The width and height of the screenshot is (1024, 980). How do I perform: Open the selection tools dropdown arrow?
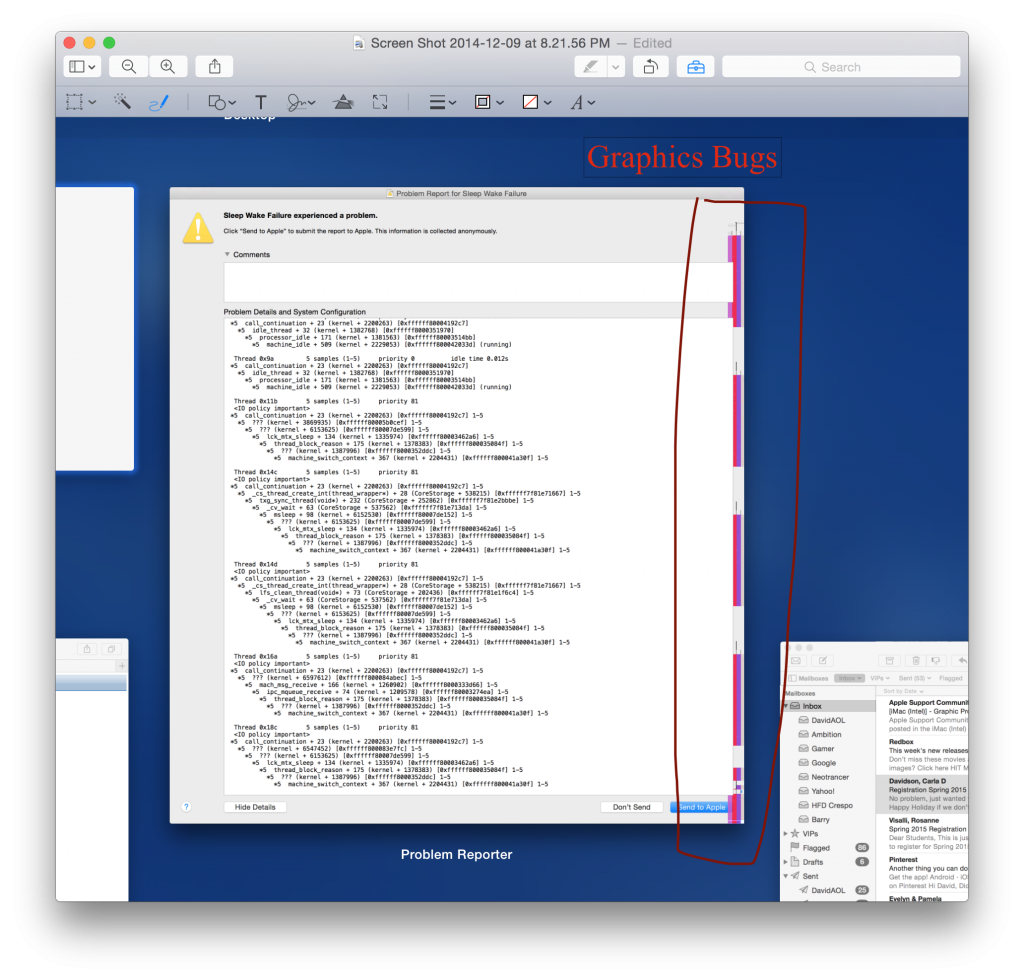(x=92, y=103)
